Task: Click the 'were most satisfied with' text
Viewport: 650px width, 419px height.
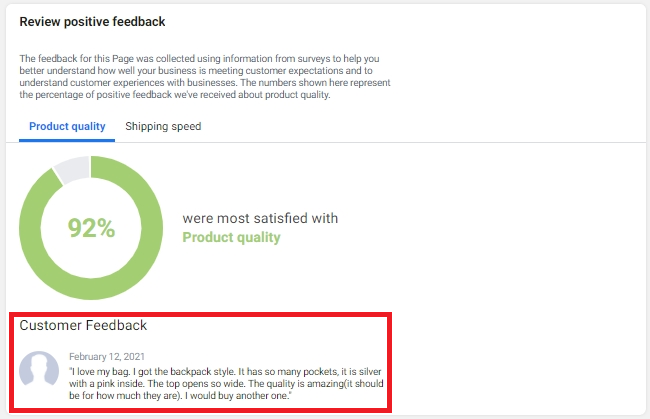Action: (260, 218)
